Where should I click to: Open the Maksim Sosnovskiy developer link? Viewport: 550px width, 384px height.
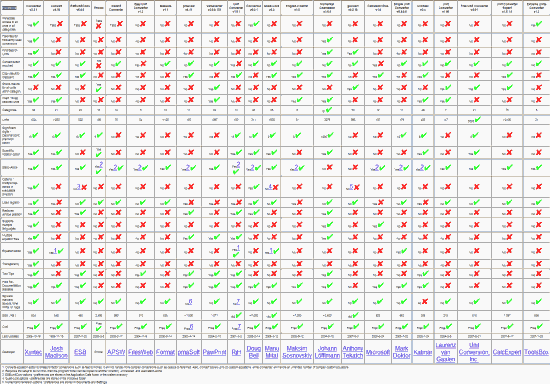point(297,352)
